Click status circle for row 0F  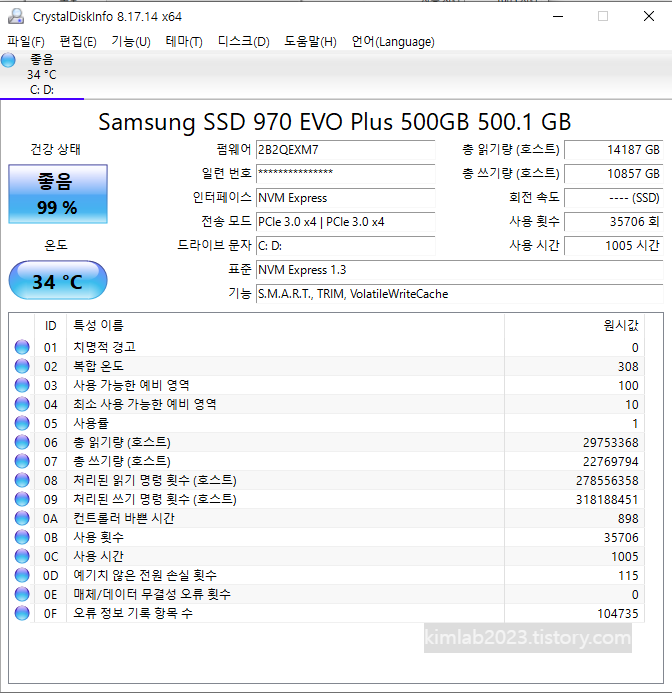[x=22, y=613]
